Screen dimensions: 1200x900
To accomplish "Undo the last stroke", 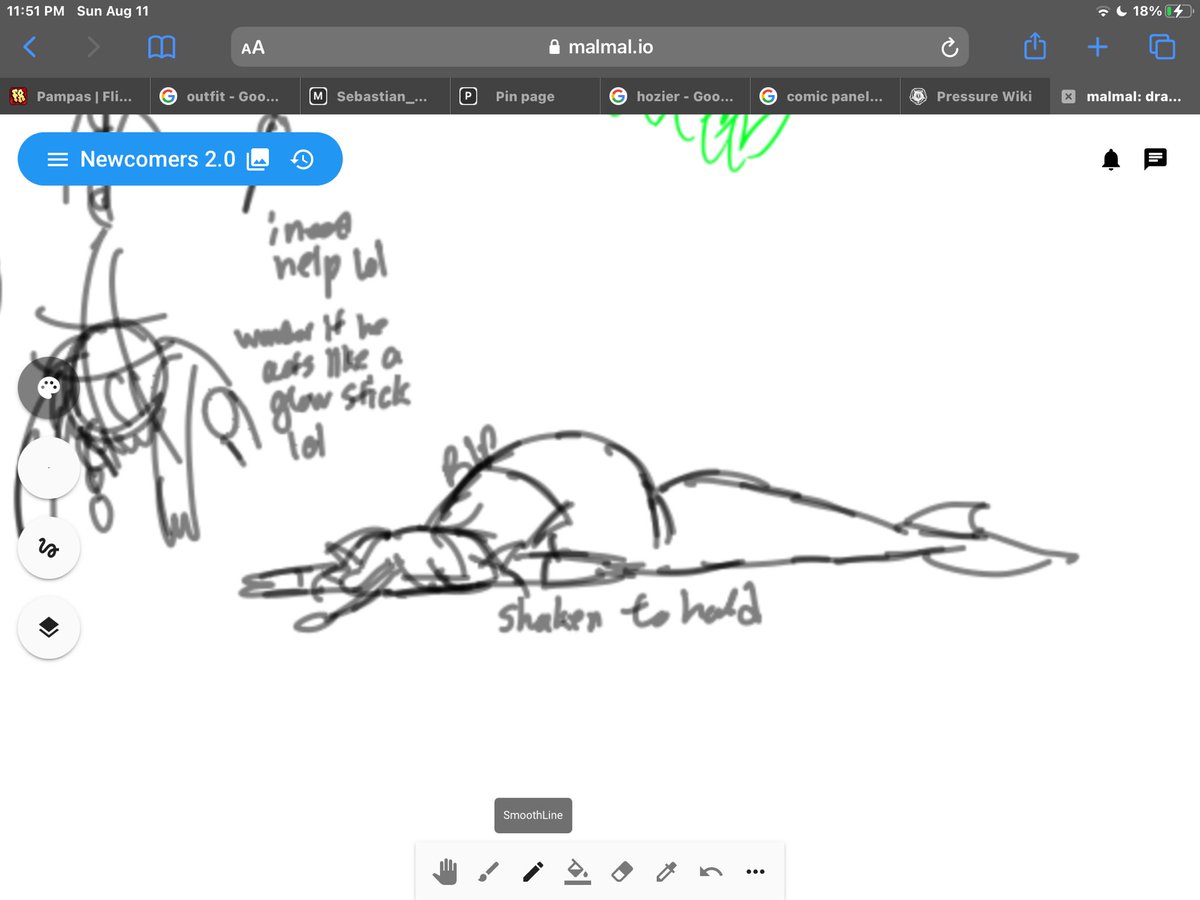I will click(711, 872).
